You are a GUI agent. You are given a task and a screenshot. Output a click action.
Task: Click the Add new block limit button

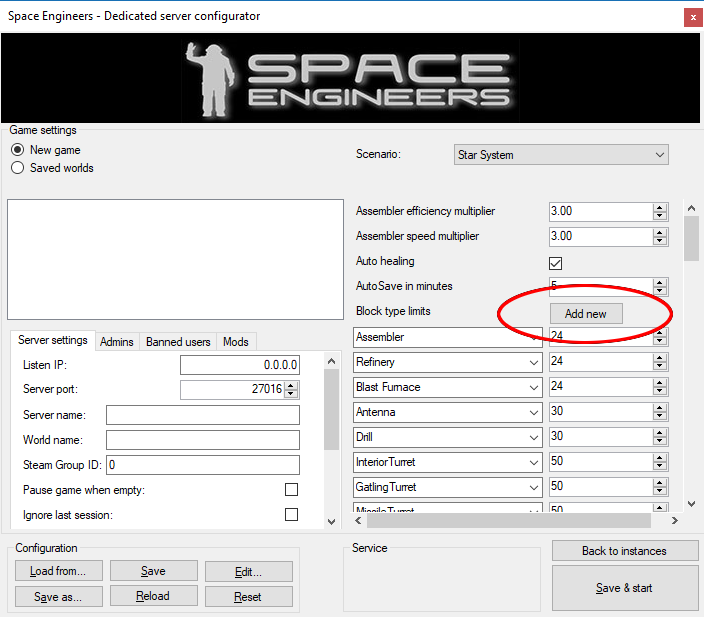click(x=585, y=314)
